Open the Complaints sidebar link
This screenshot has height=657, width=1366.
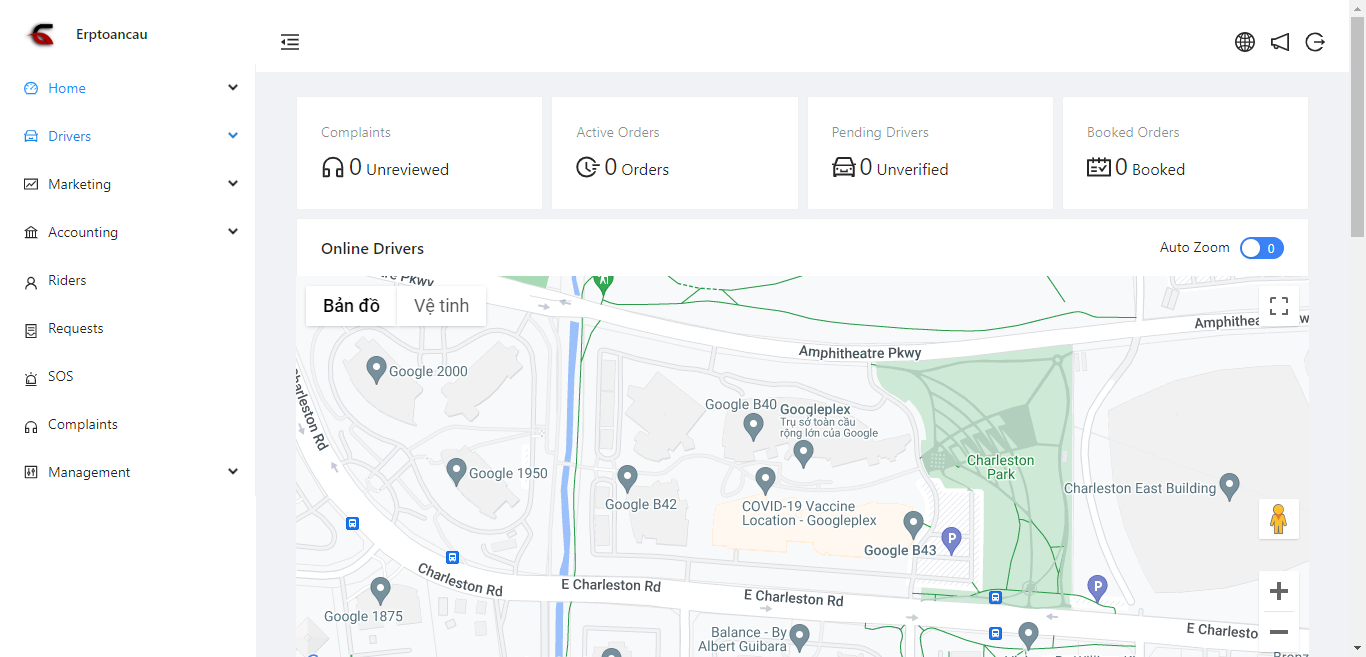point(82,425)
